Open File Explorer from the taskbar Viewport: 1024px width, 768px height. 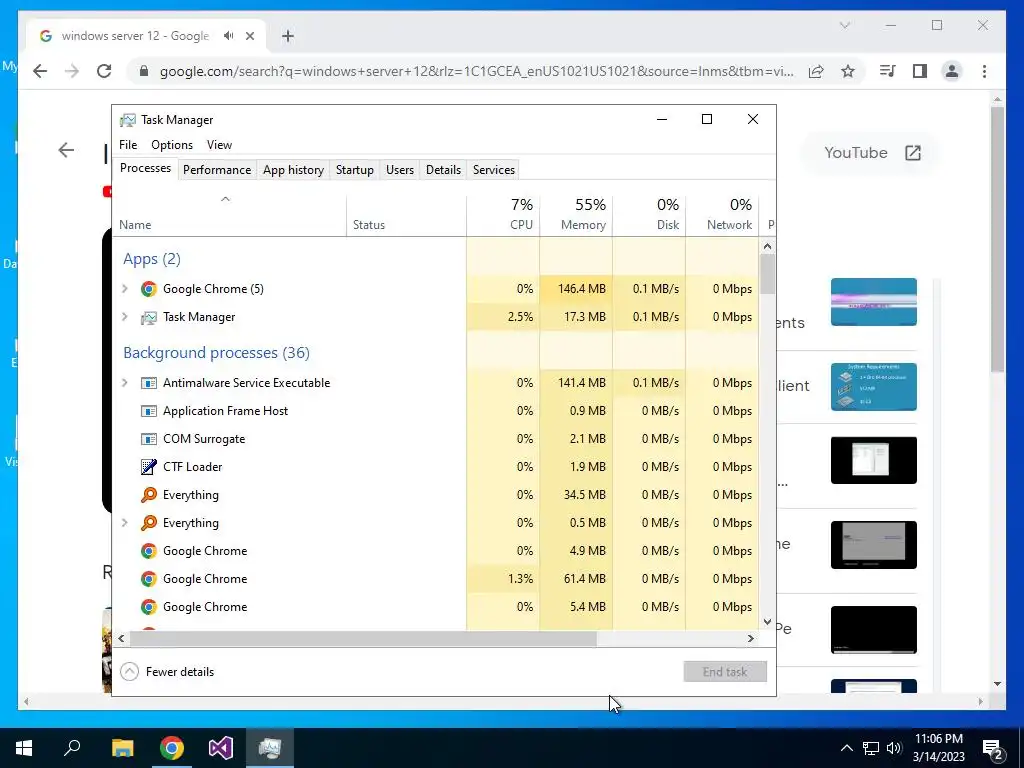click(x=122, y=748)
